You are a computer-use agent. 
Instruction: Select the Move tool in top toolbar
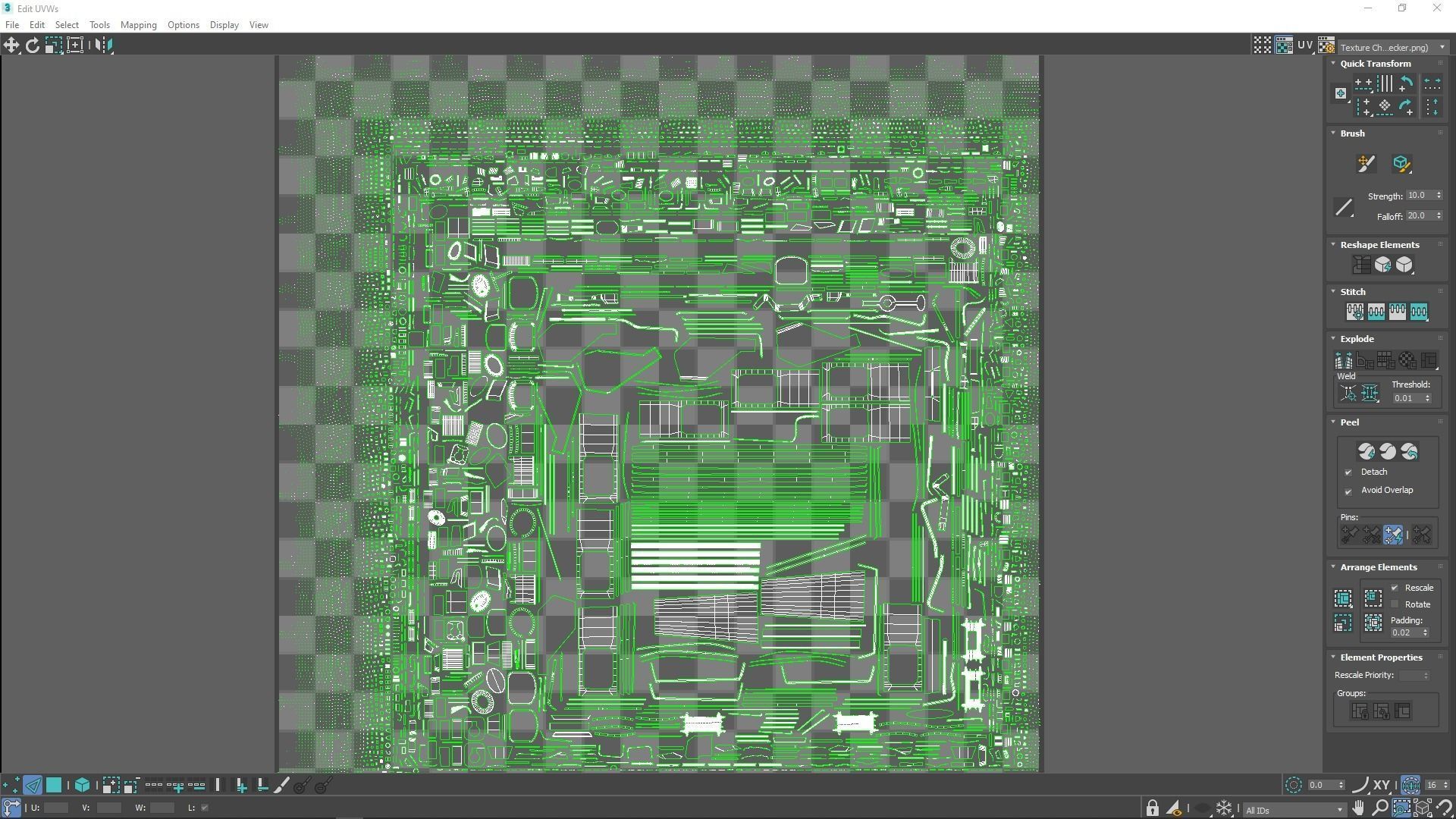click(x=11, y=45)
